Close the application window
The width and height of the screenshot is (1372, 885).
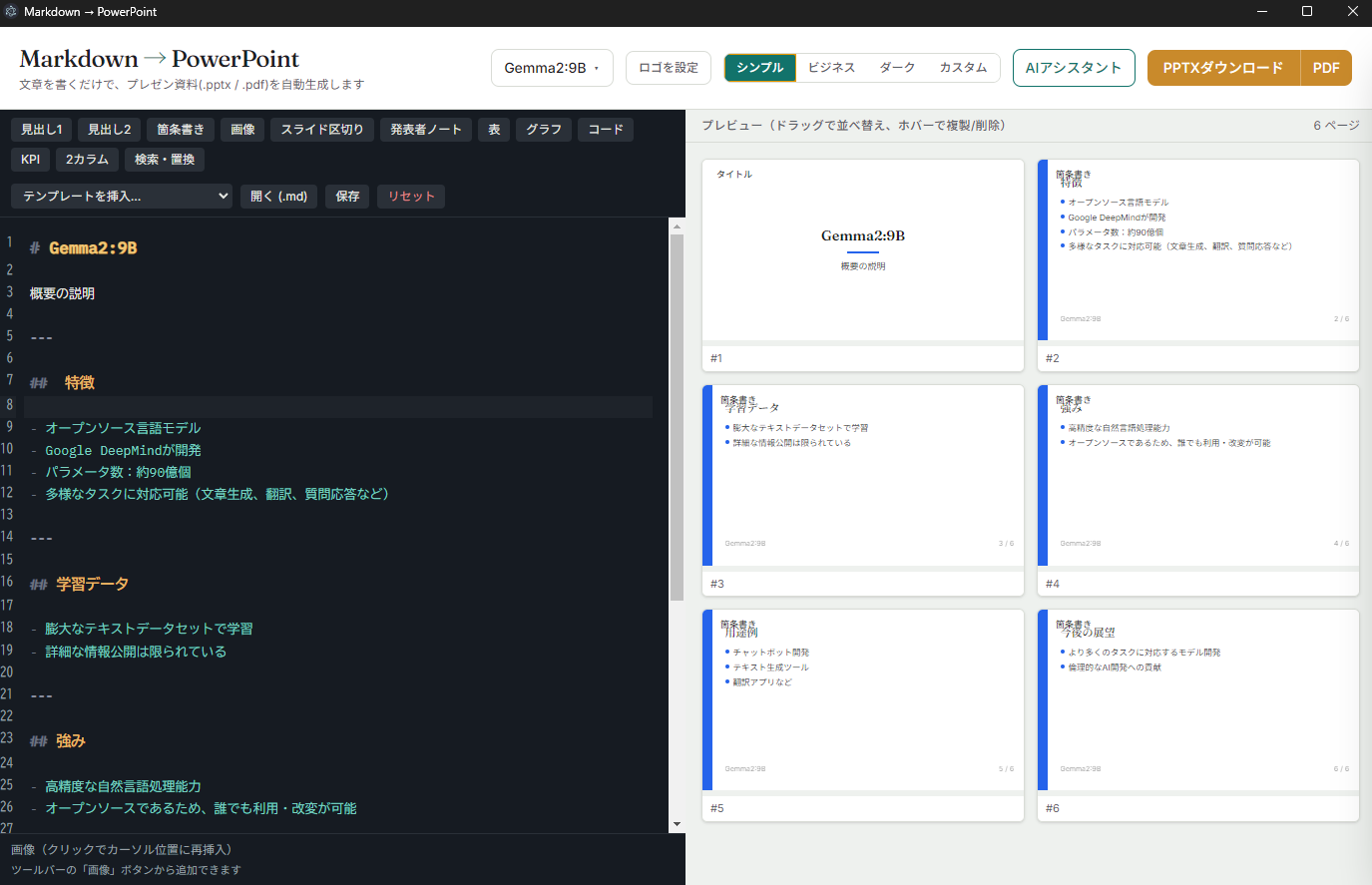pyautogui.click(x=1352, y=12)
